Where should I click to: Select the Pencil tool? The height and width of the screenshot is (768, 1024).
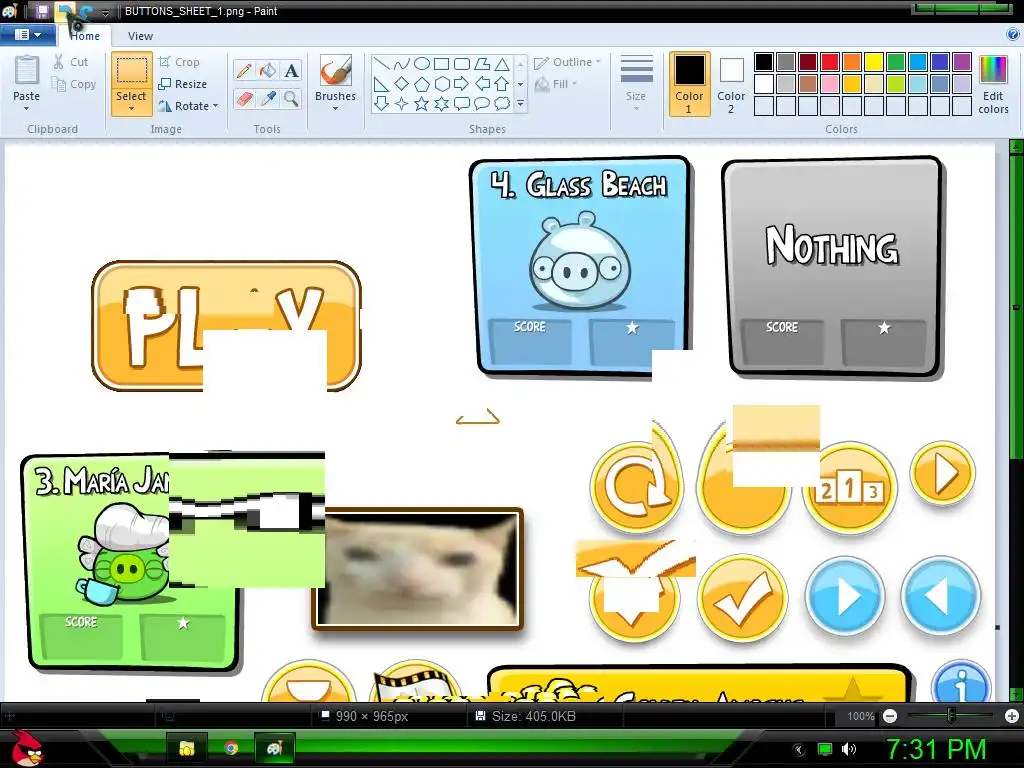click(244, 71)
